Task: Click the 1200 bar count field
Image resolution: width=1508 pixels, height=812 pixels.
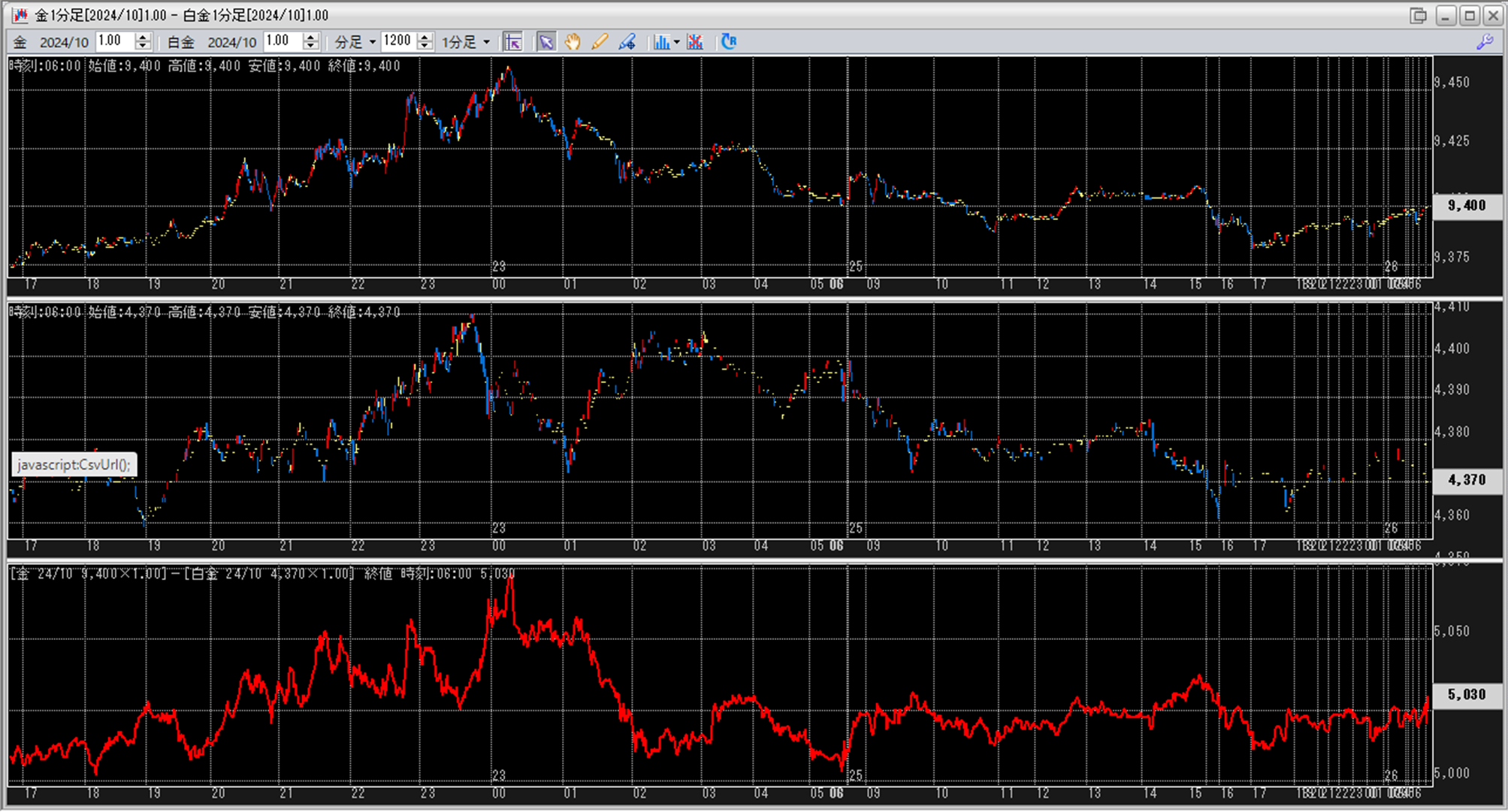Action: pos(397,41)
